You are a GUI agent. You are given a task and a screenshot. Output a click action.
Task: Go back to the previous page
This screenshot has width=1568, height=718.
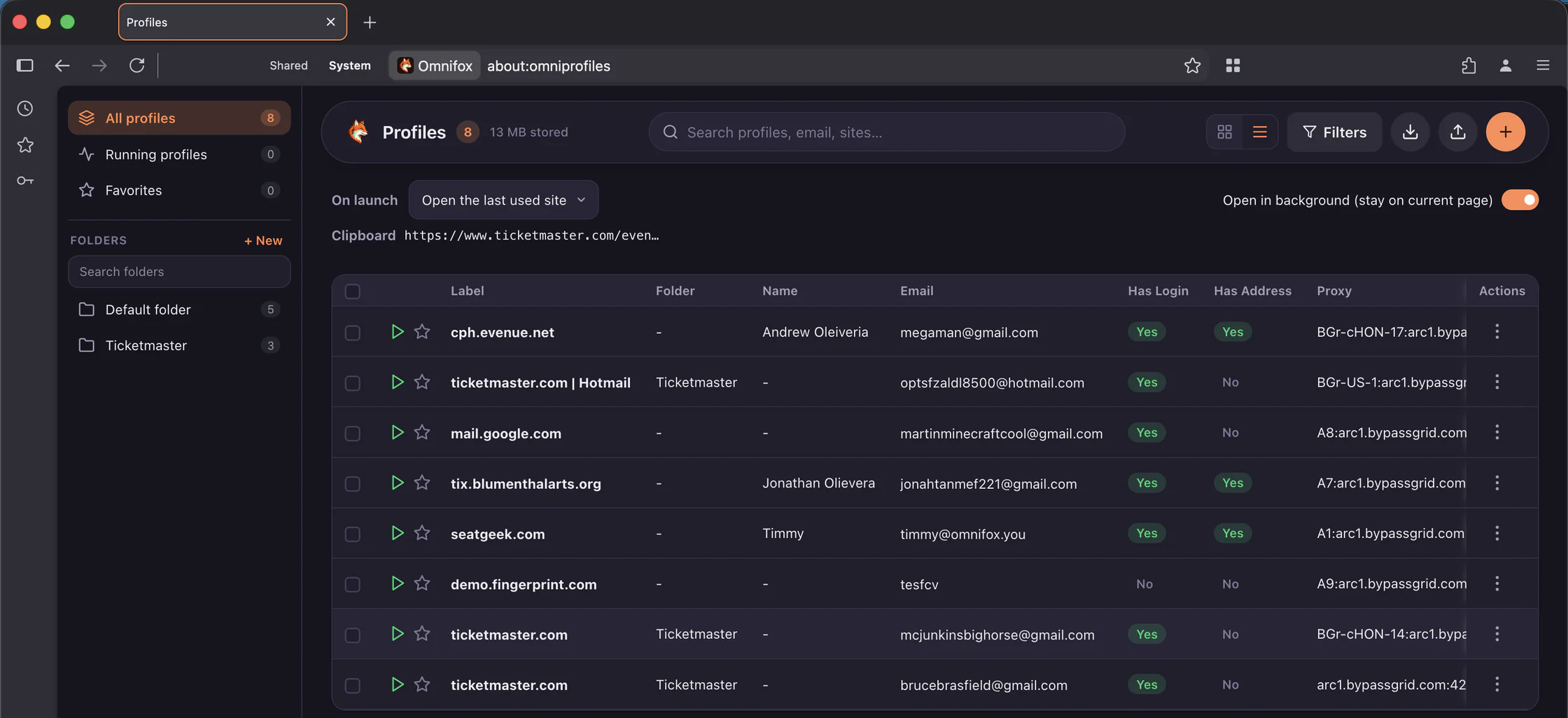pyautogui.click(x=62, y=65)
